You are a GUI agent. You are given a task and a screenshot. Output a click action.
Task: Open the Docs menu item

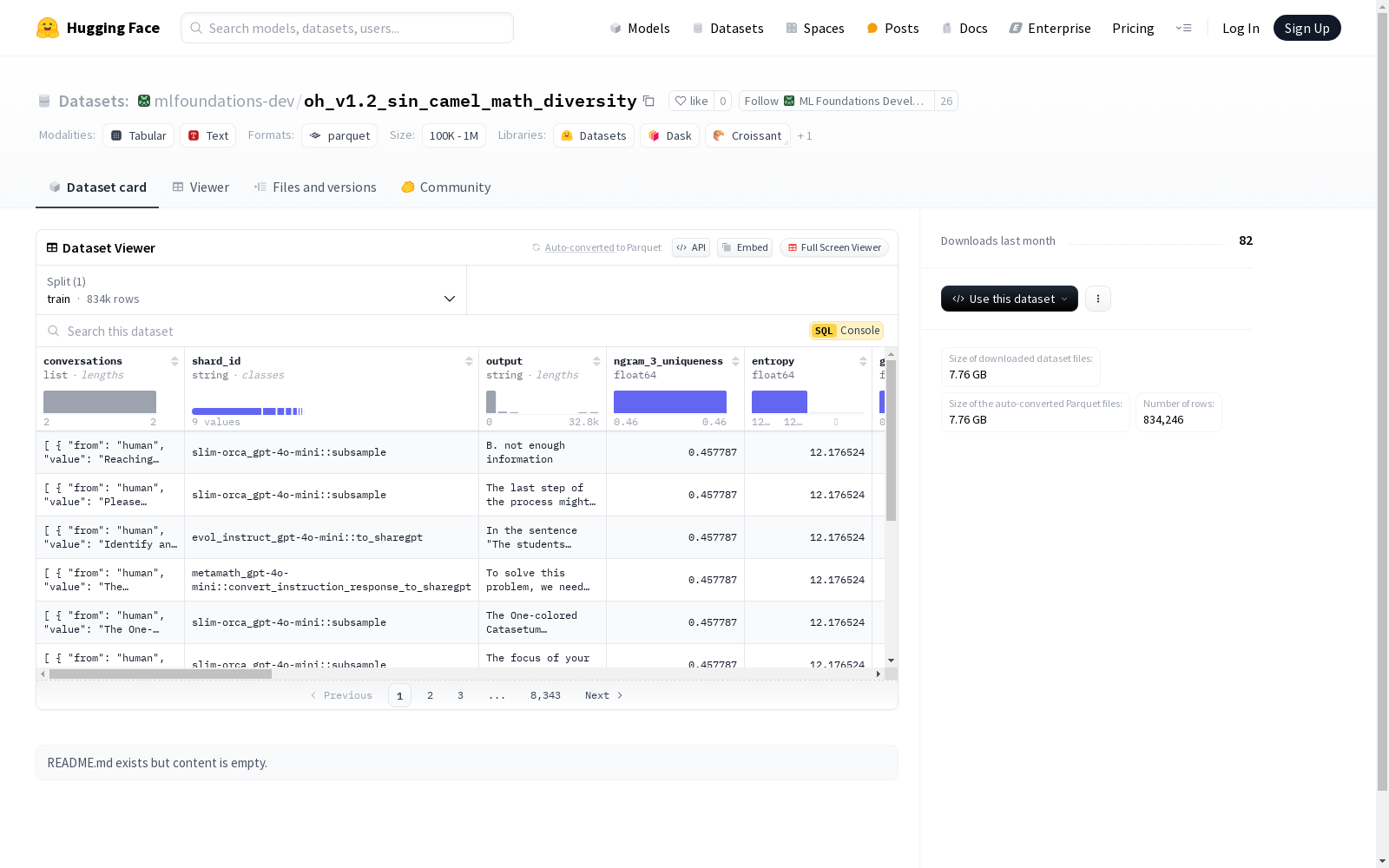tap(964, 28)
